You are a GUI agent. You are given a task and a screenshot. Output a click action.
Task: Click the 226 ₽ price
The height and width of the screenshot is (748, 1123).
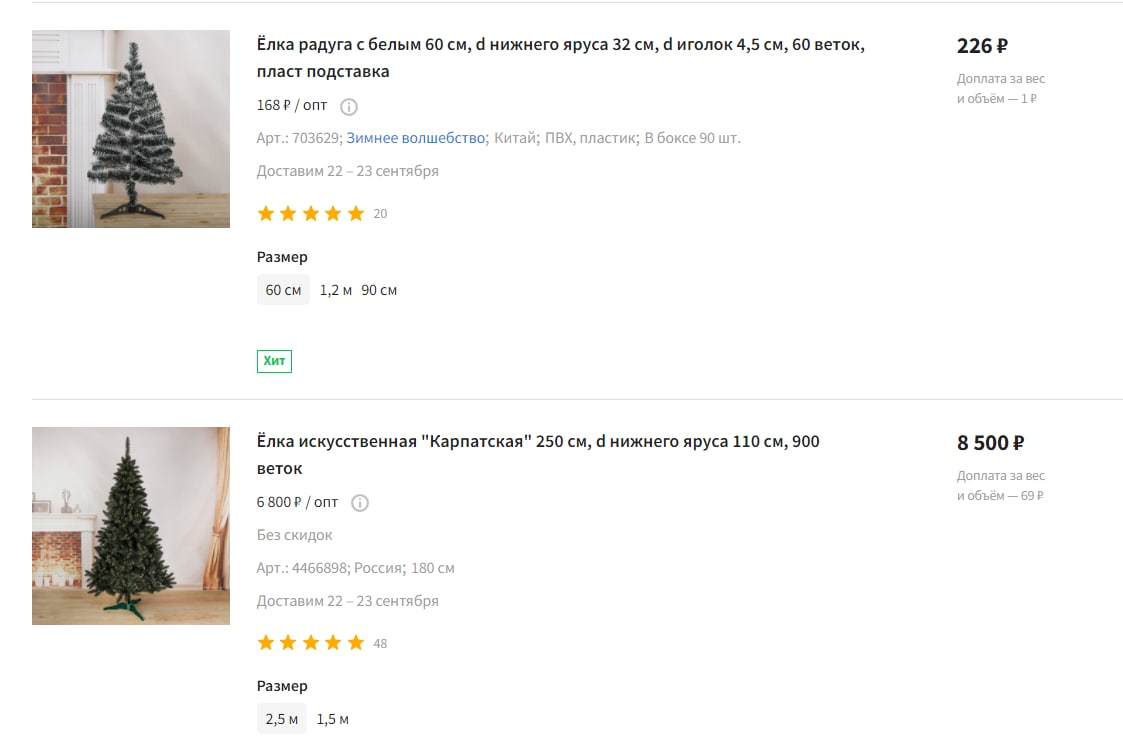click(x=982, y=46)
